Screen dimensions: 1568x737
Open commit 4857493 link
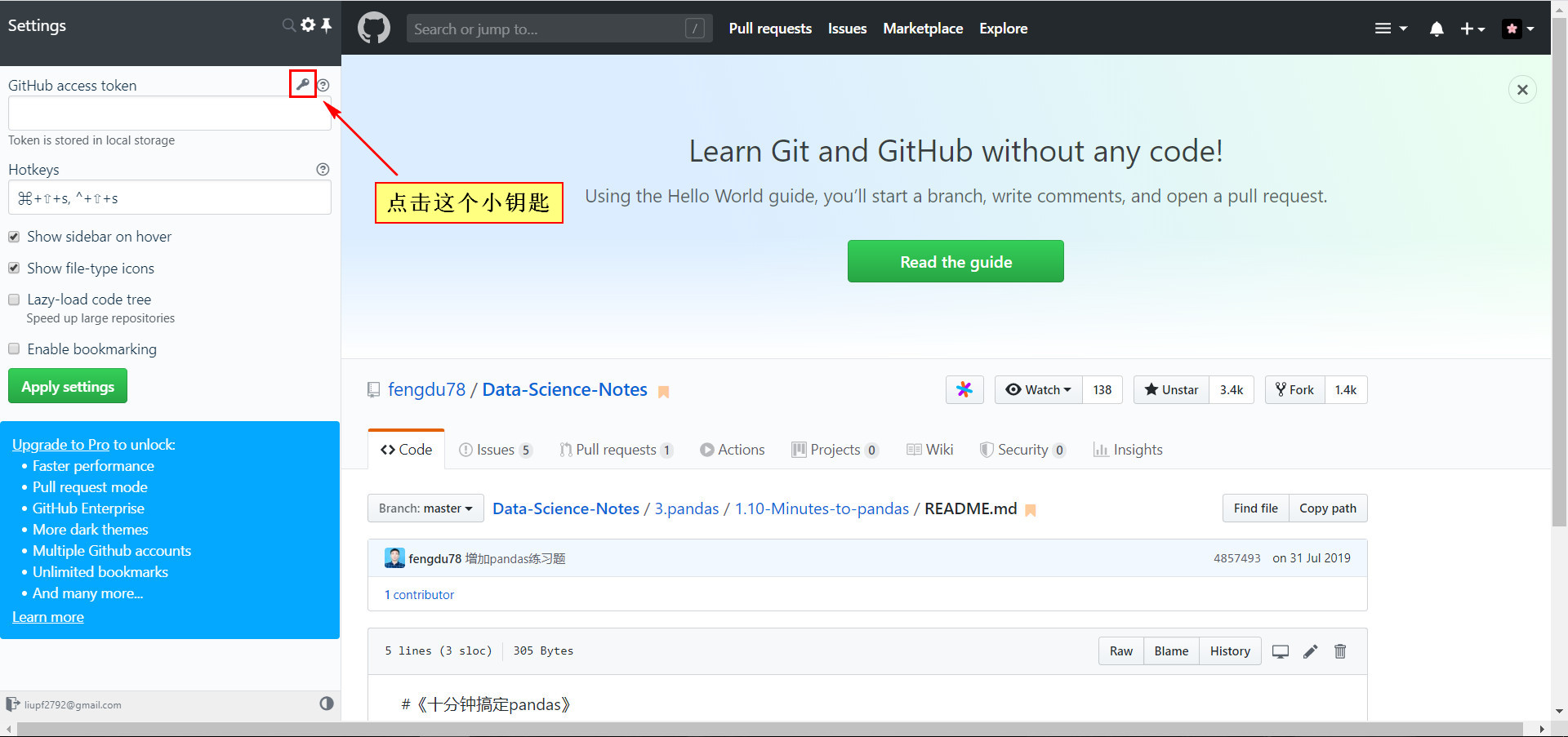click(1236, 558)
